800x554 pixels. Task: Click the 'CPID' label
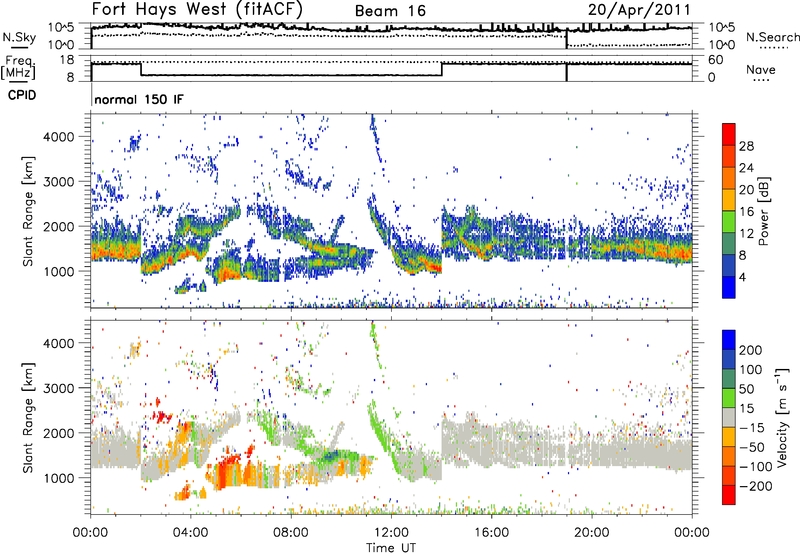click(21, 95)
